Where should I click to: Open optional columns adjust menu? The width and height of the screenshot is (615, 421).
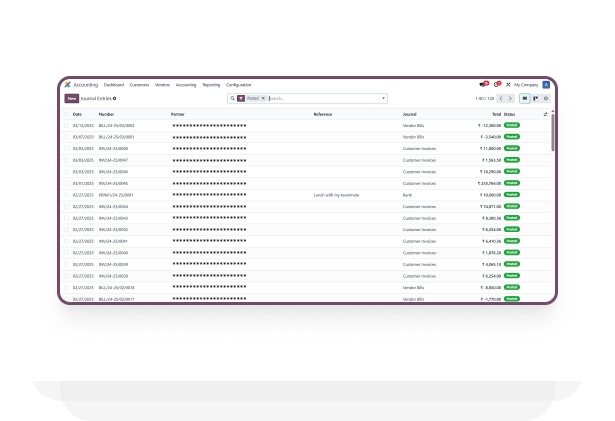point(545,115)
